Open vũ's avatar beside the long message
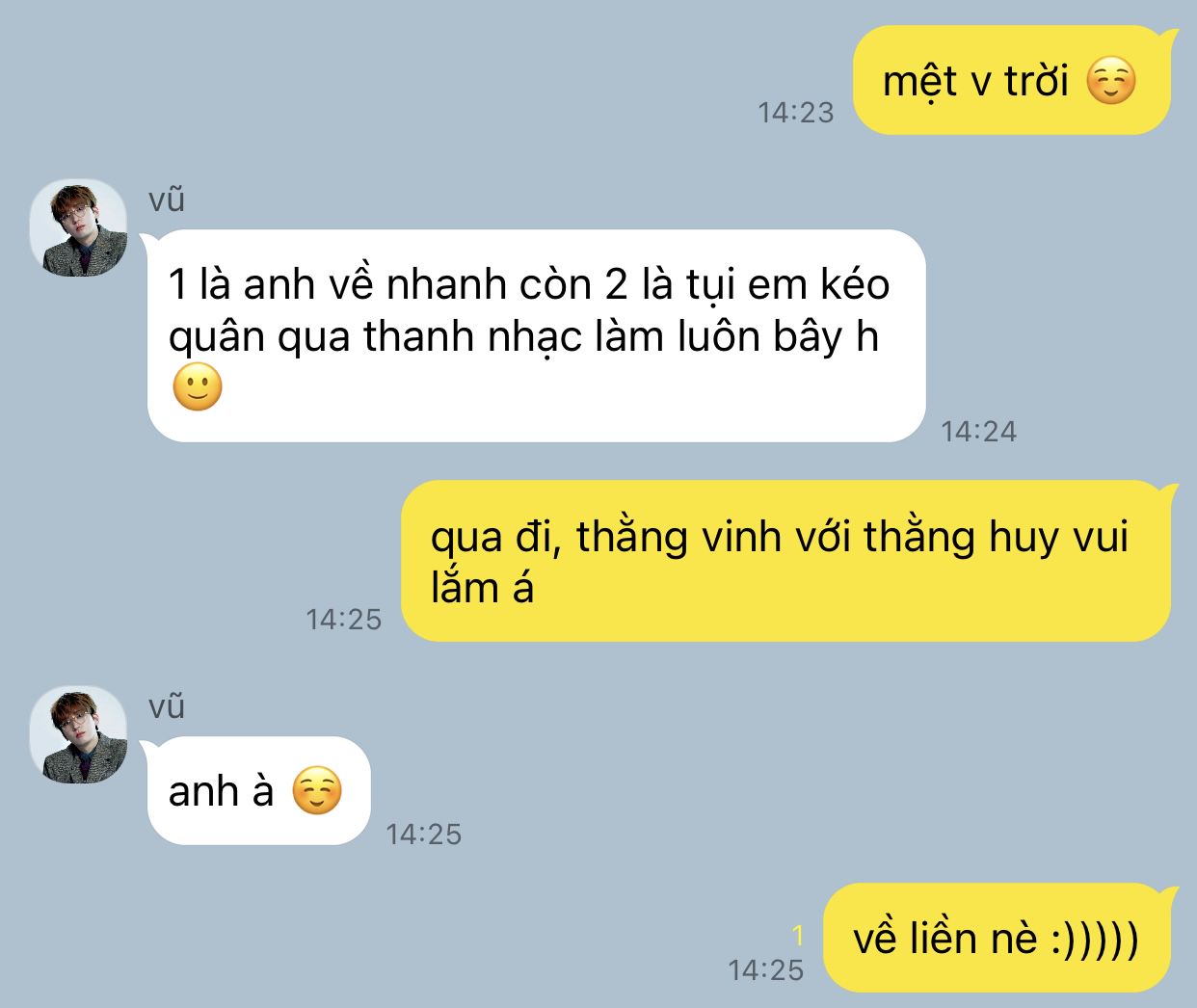Image resolution: width=1197 pixels, height=1008 pixels. tap(78, 228)
